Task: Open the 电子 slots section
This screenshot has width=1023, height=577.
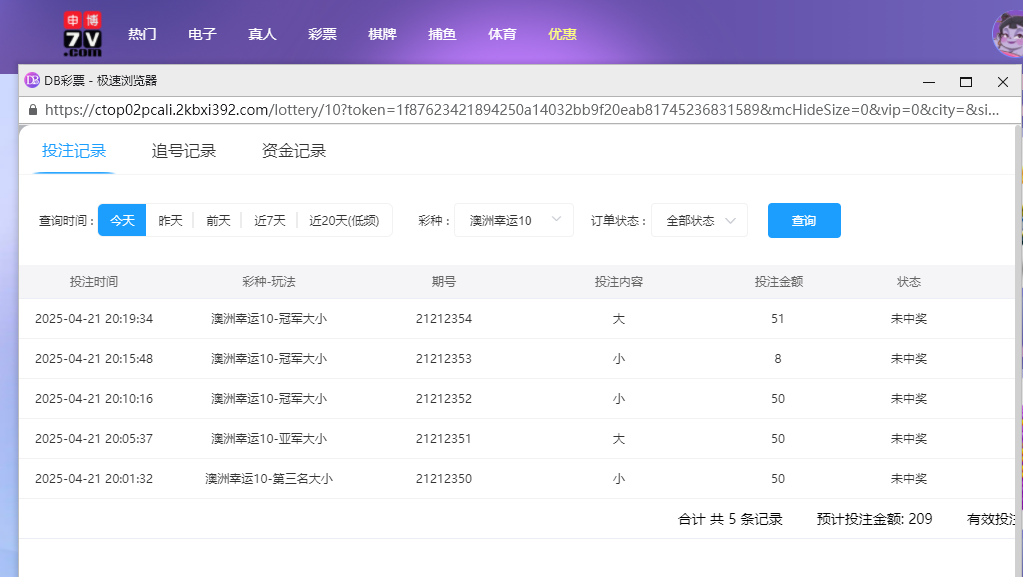Action: point(202,33)
